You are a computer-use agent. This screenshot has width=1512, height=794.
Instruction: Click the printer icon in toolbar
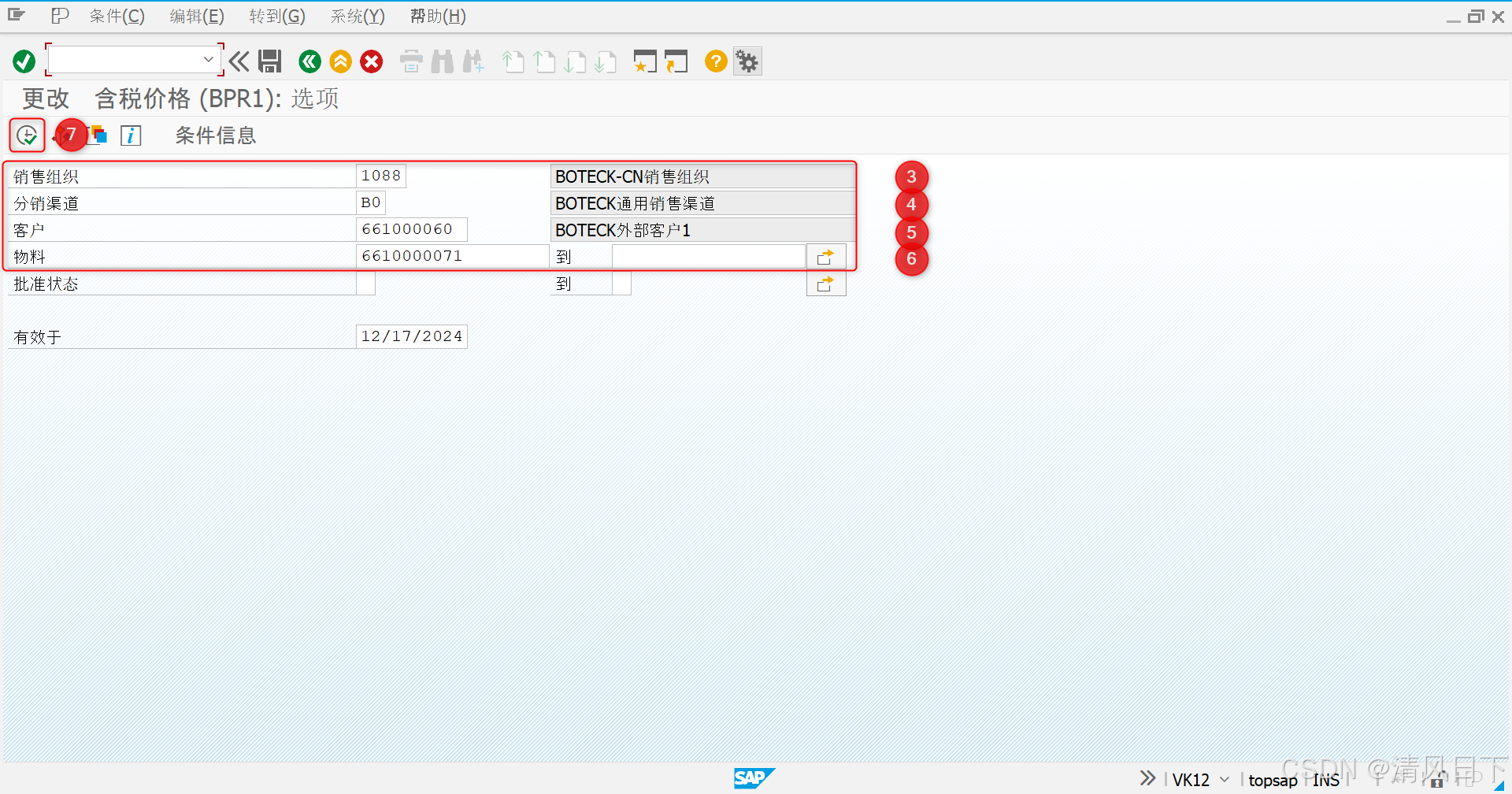click(x=411, y=61)
